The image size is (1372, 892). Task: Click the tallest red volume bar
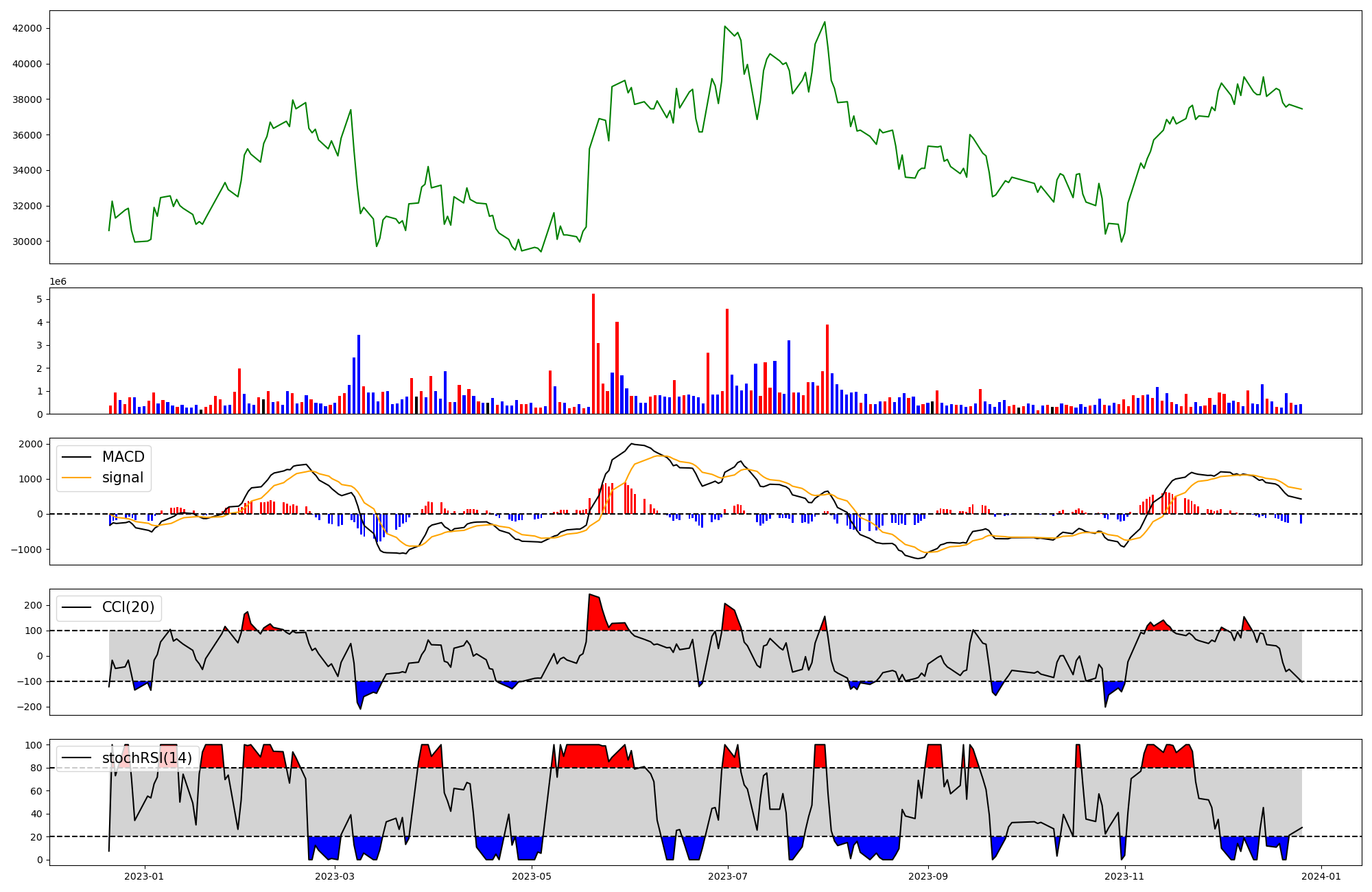[x=593, y=353]
